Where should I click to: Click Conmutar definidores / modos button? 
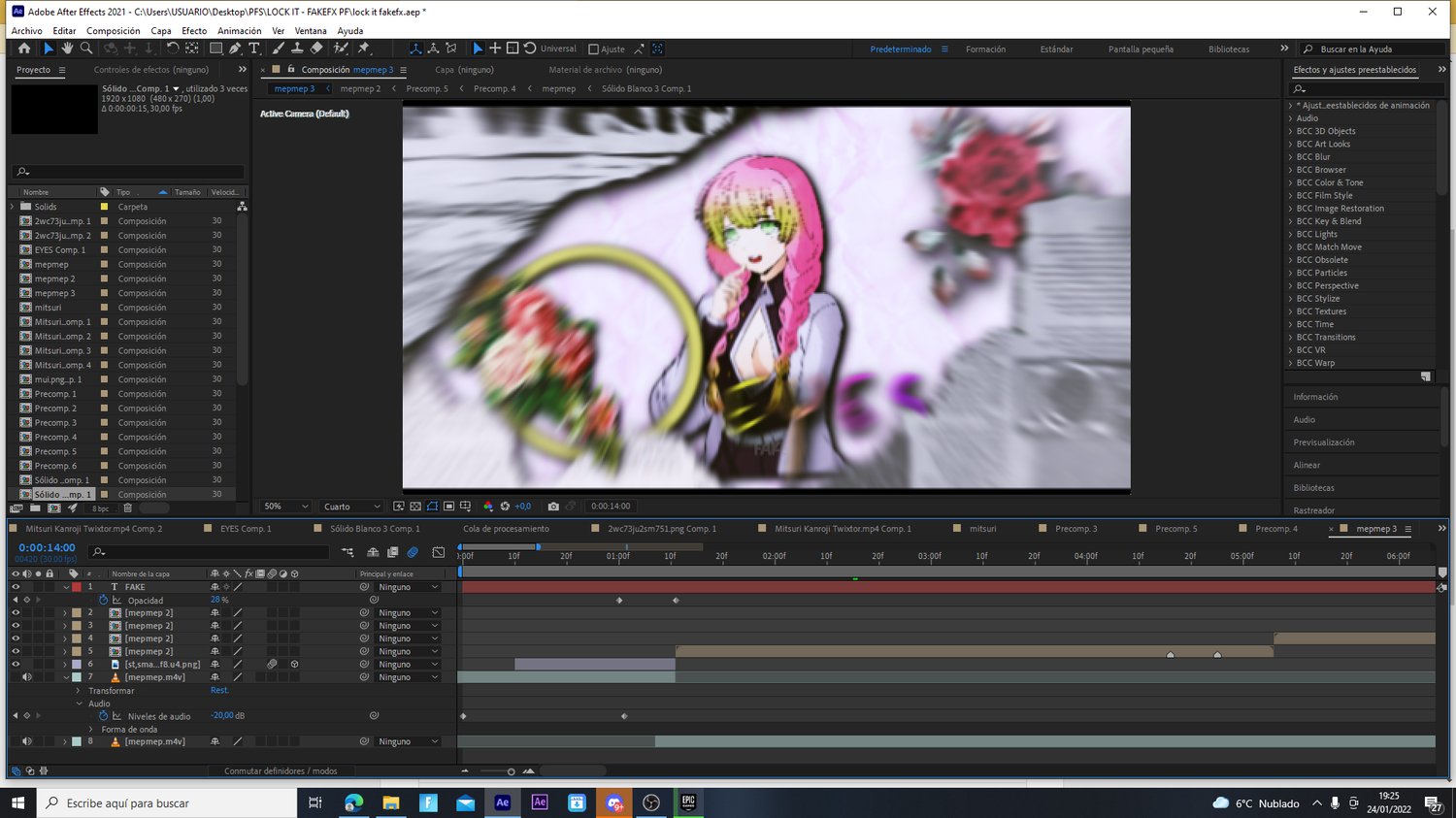[281, 771]
